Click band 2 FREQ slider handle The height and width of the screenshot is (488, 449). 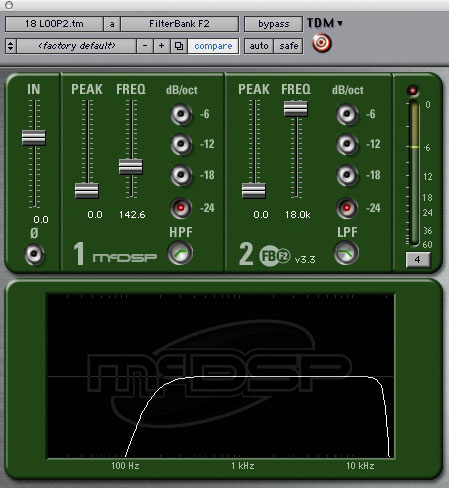(296, 109)
